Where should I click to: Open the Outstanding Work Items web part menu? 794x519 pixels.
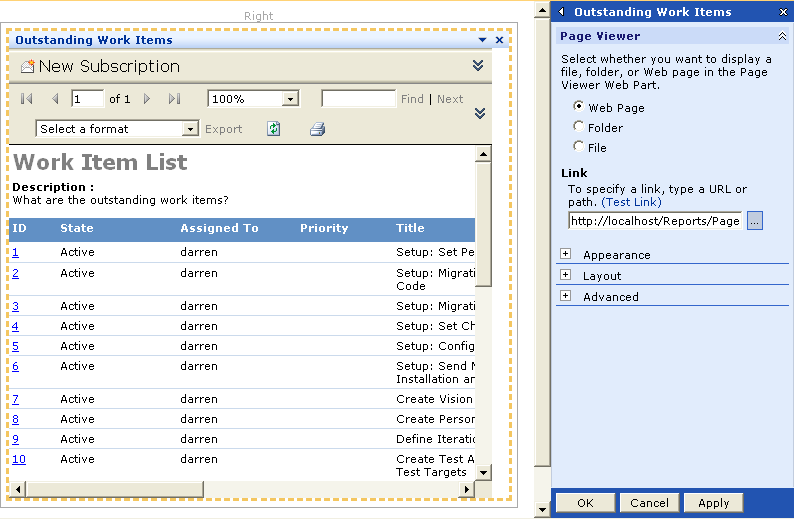click(x=482, y=41)
